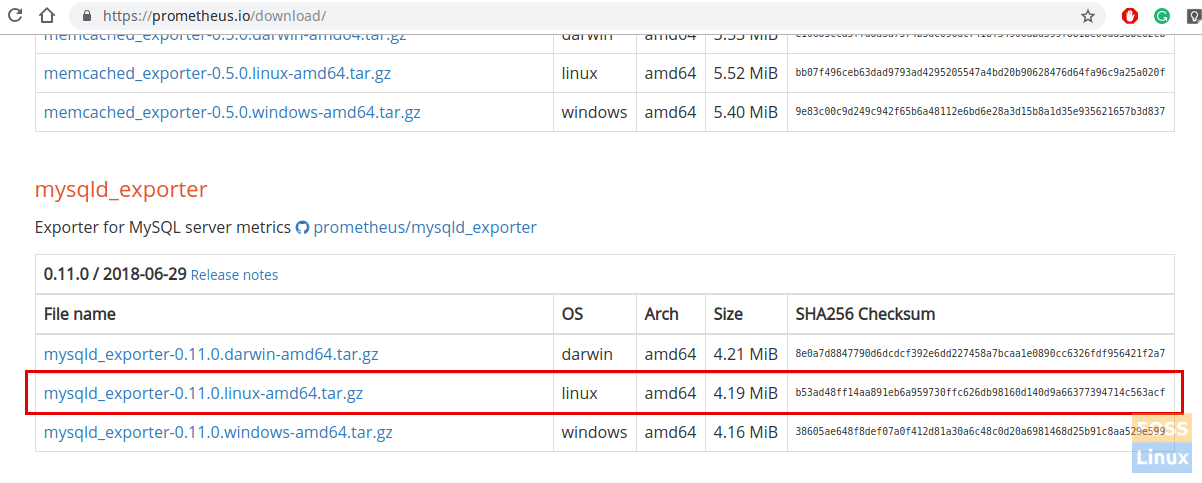Viewport: 1202px width, 483px height.
Task: Click the 0.11.0 / 2018-06-29 version label
Action: point(115,274)
